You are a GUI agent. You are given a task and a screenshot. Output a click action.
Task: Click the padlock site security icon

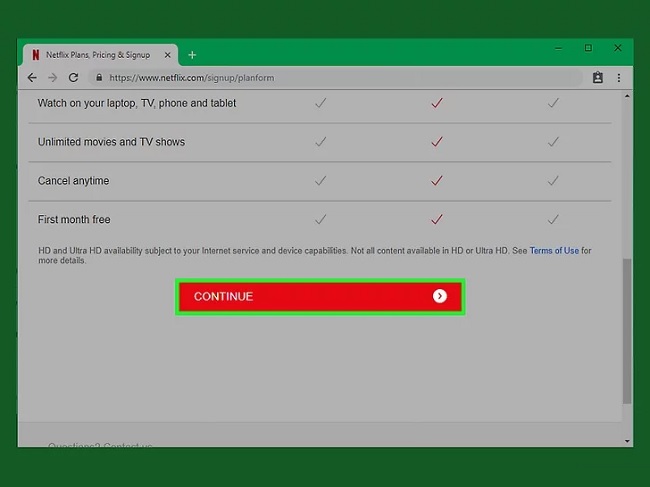point(98,77)
